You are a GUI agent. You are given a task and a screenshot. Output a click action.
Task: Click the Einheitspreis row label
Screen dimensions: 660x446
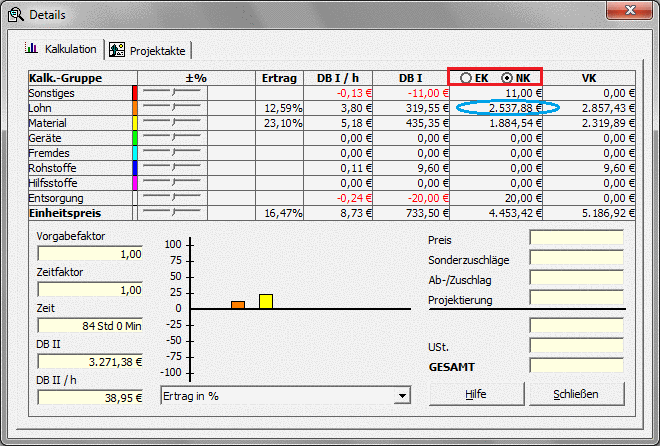click(65, 213)
